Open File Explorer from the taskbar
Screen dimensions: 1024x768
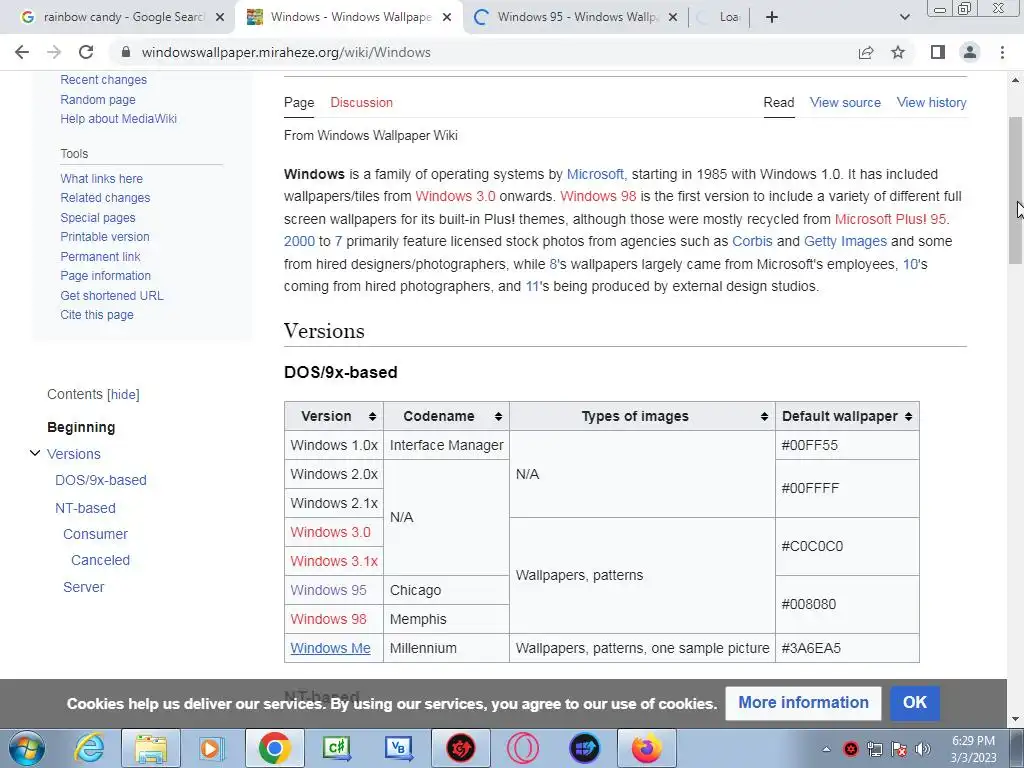pyautogui.click(x=151, y=748)
